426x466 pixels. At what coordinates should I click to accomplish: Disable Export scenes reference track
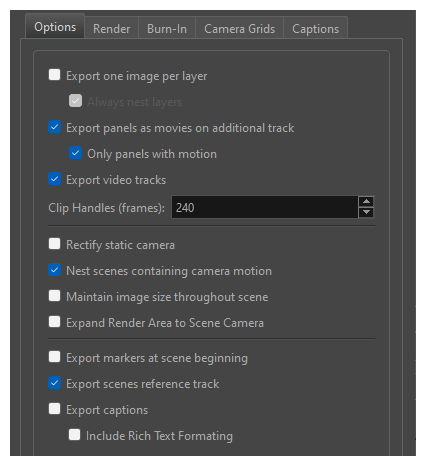tap(54, 383)
